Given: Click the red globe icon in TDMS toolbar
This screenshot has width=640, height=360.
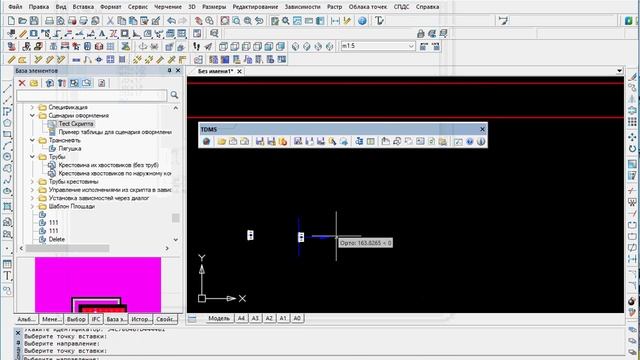Looking at the screenshot, I should click(206, 142).
